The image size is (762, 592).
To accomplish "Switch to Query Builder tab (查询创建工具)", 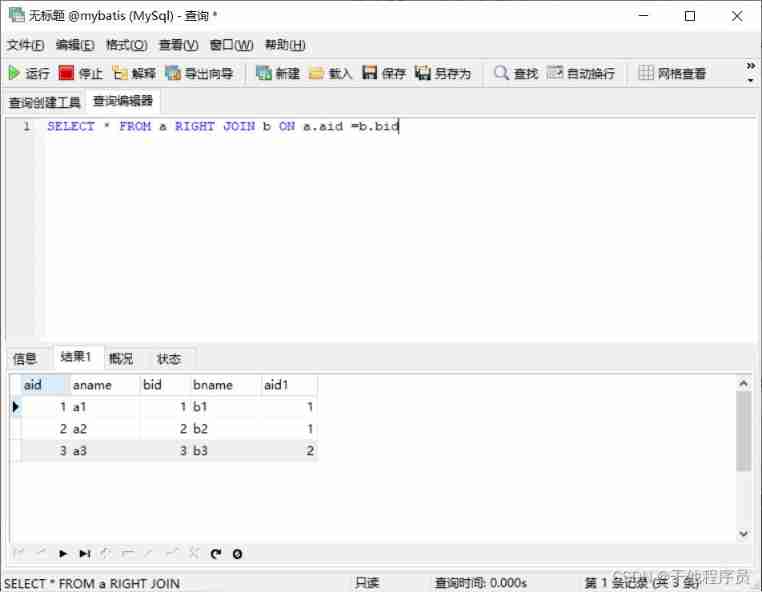I will pos(45,103).
